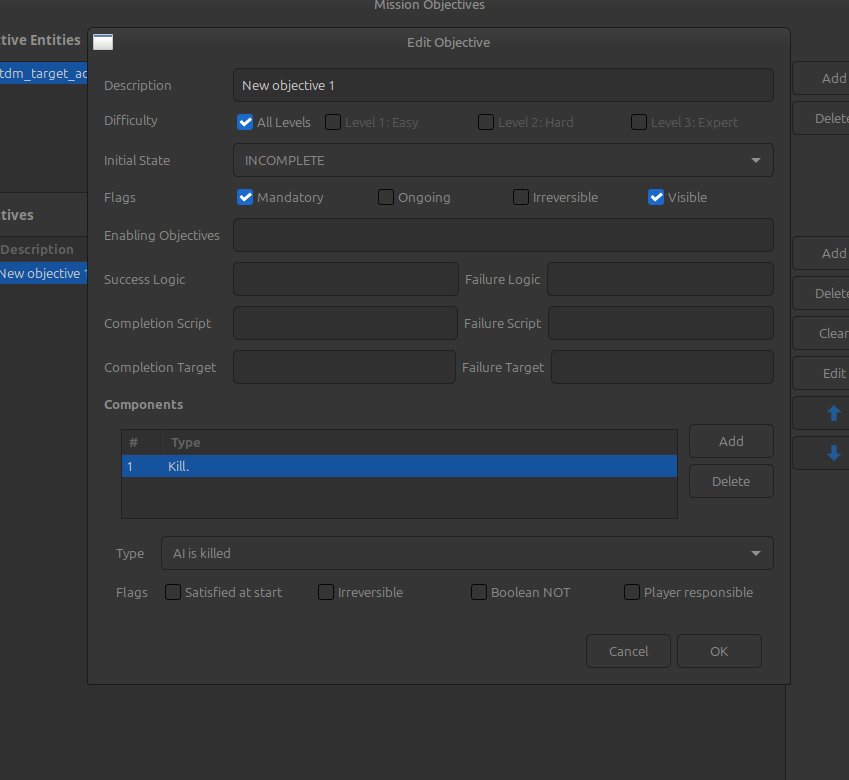
Task: Enable Satisfied at start component flag
Action: (173, 592)
